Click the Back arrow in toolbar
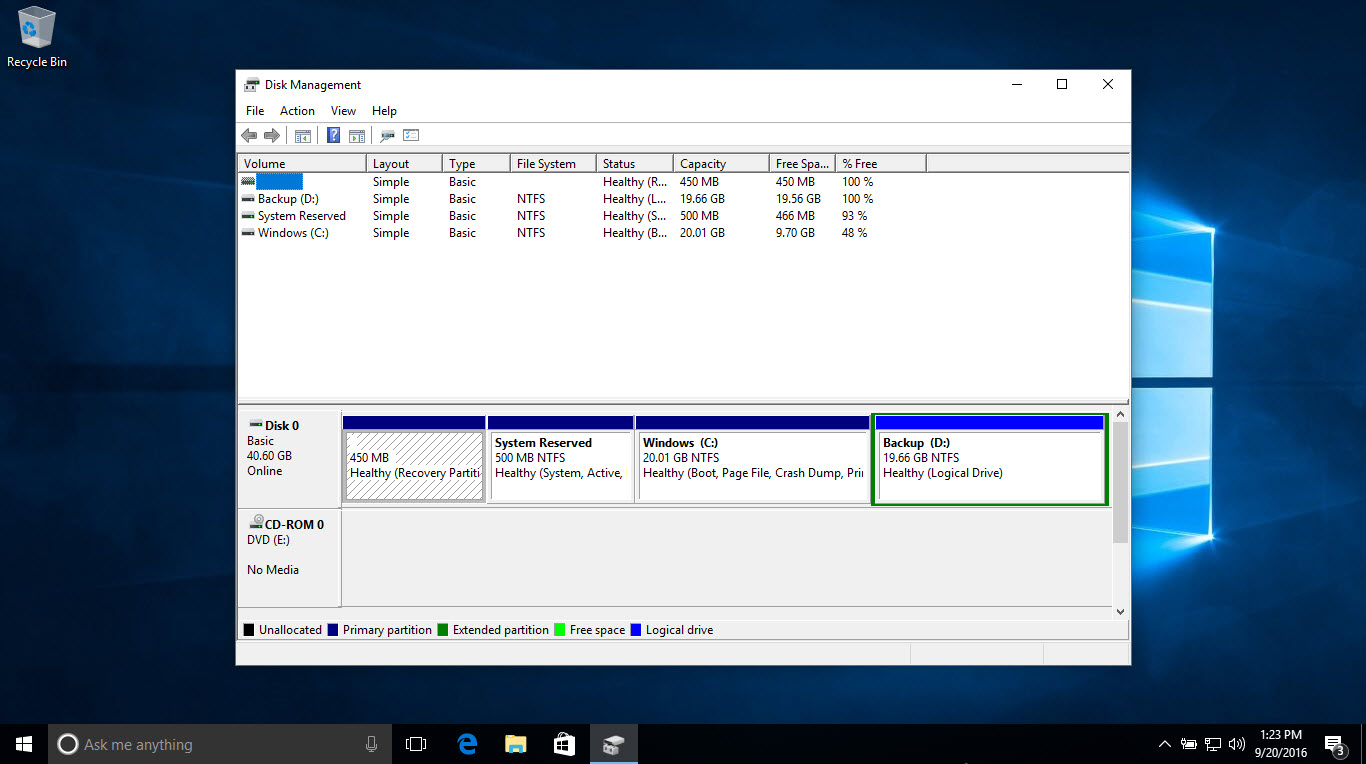Screen dimensions: 1366x764 [x=249, y=135]
